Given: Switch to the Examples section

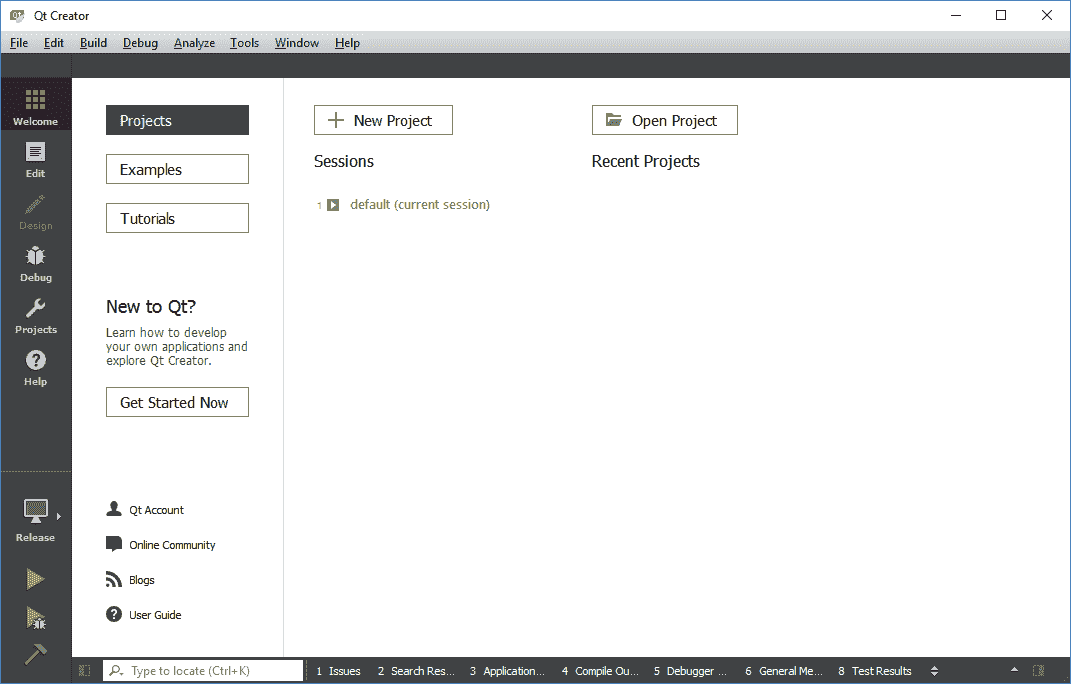Looking at the screenshot, I should (177, 169).
